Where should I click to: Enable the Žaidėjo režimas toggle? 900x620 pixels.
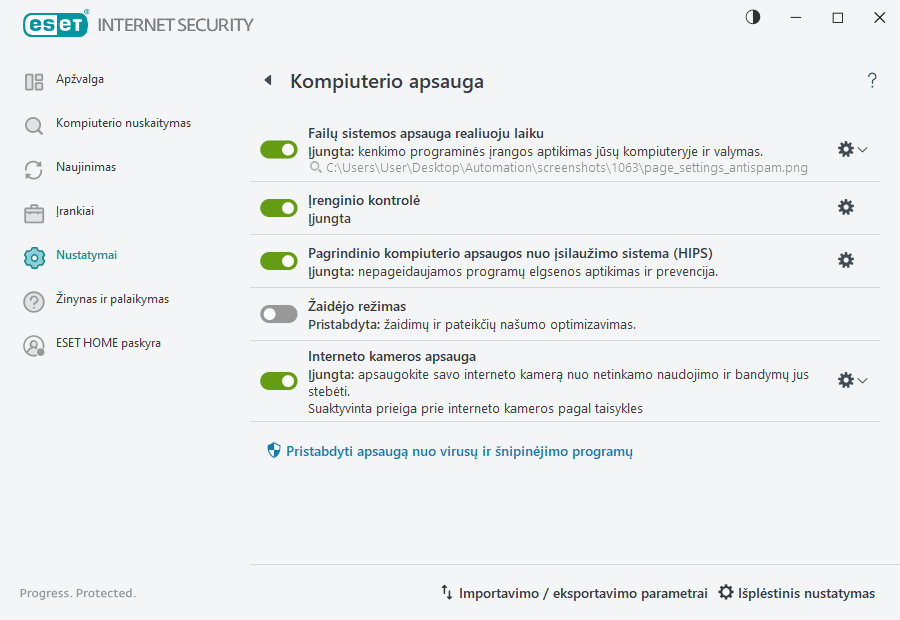click(279, 314)
